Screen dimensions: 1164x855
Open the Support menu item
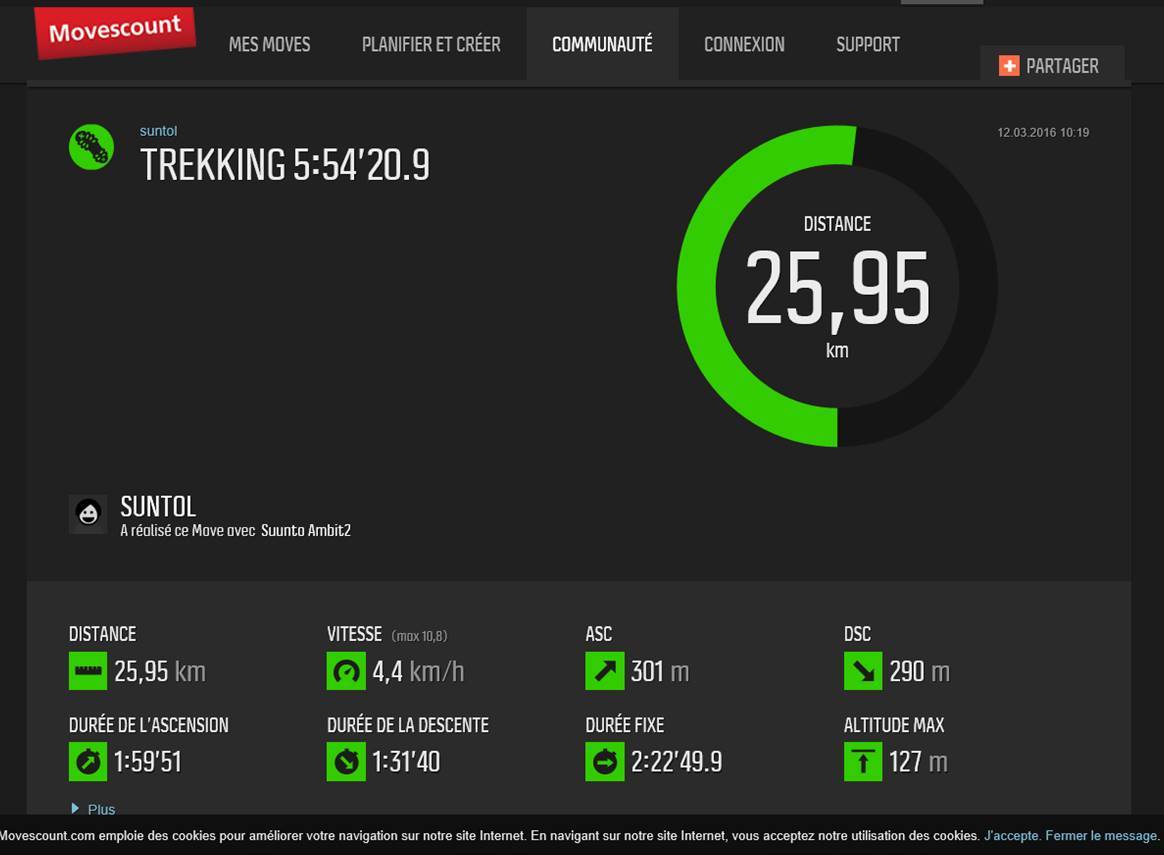pos(868,44)
